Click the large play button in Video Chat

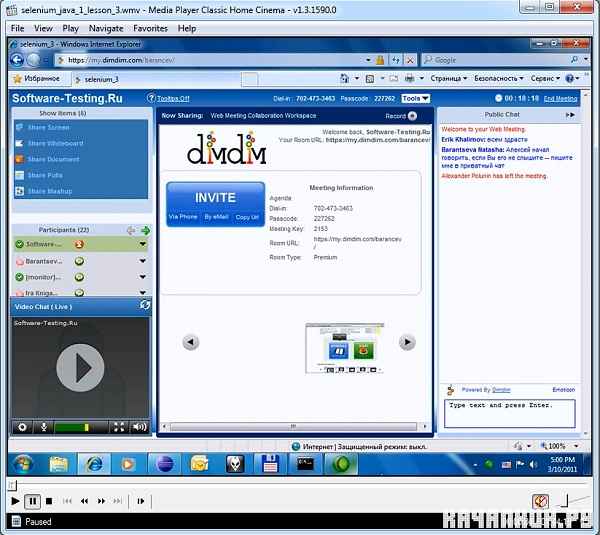(x=80, y=367)
